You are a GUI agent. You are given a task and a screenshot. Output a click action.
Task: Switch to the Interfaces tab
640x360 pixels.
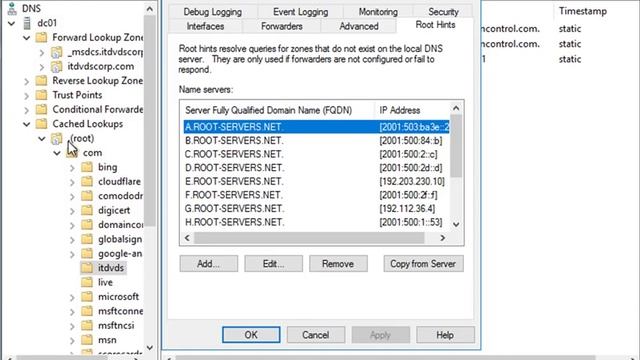205,26
